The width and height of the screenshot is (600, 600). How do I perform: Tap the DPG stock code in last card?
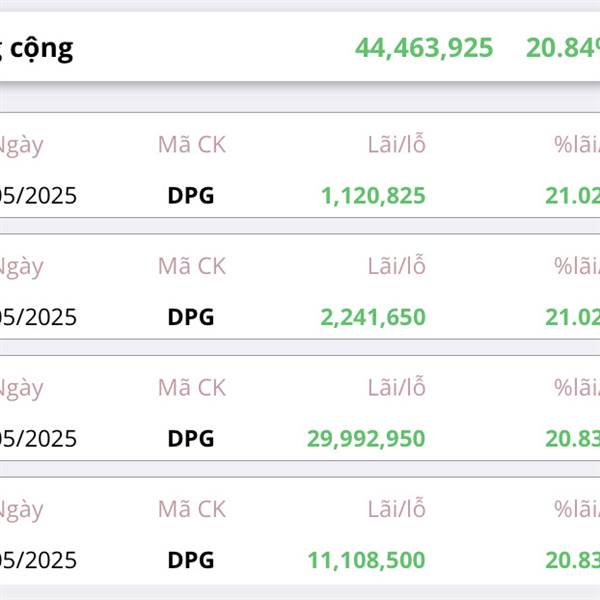191,560
